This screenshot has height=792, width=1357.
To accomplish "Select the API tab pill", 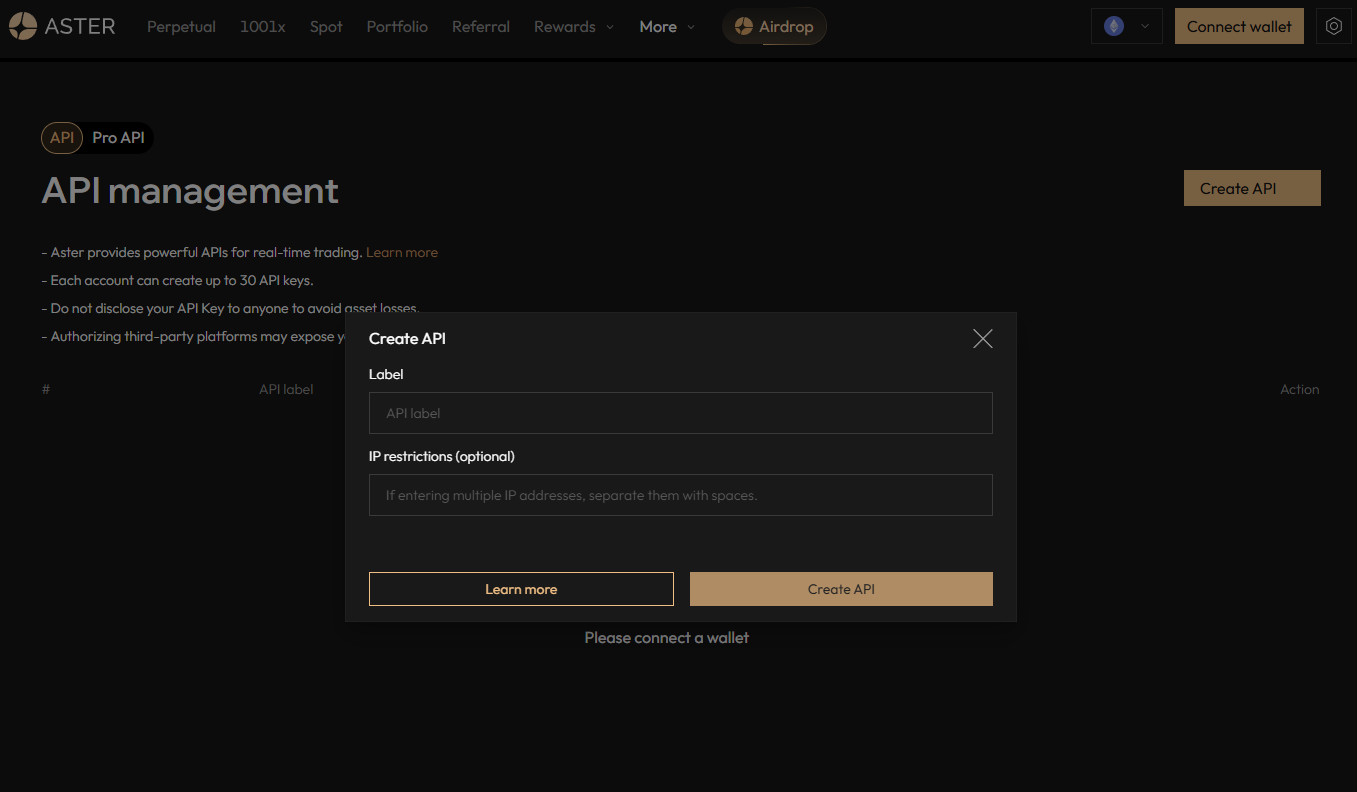I will 62,138.
